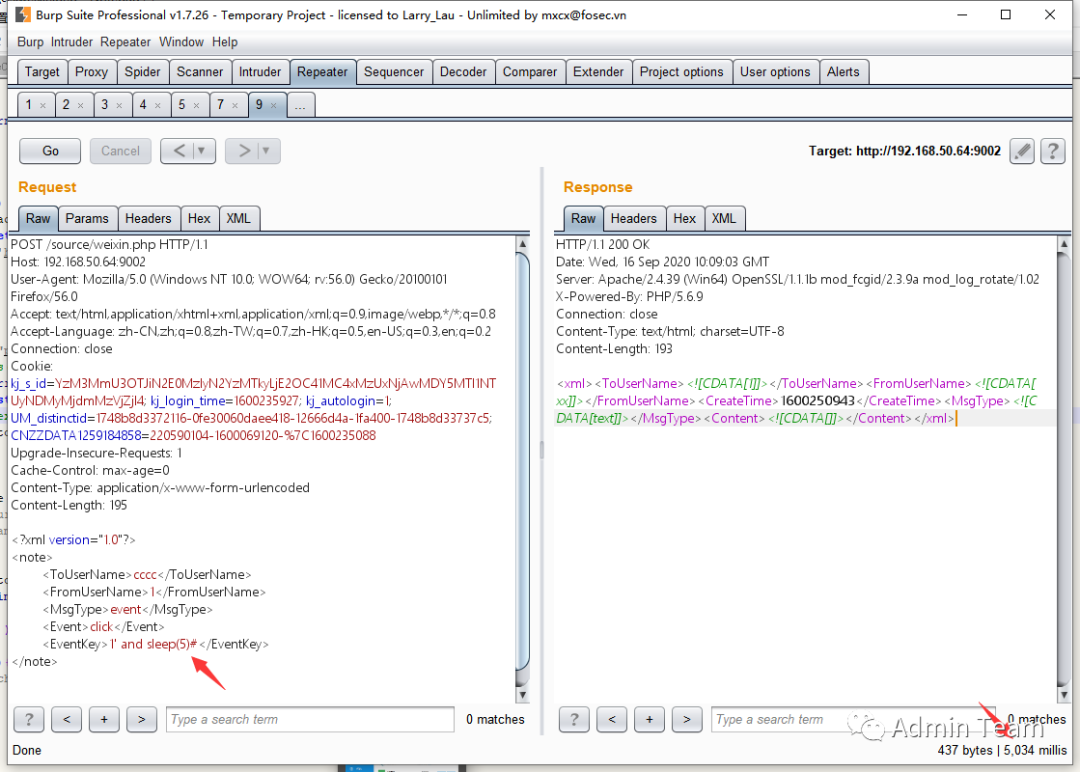Show request Params view
The image size is (1080, 772).
point(87,218)
